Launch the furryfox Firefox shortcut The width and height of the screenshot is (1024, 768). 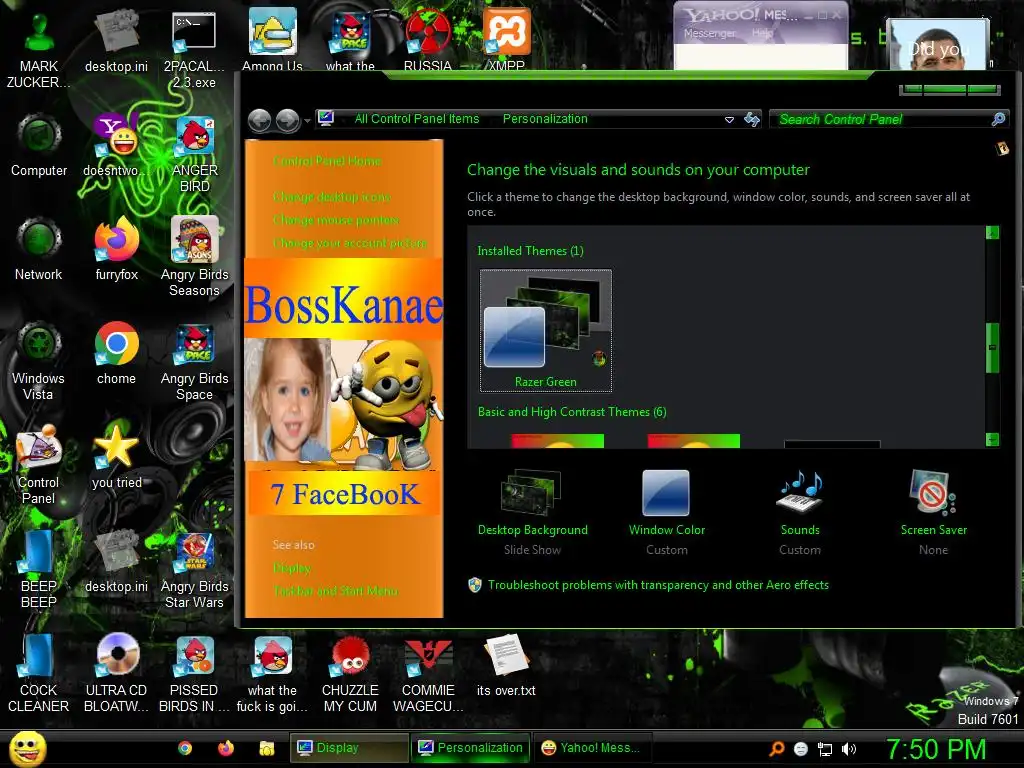(x=116, y=249)
